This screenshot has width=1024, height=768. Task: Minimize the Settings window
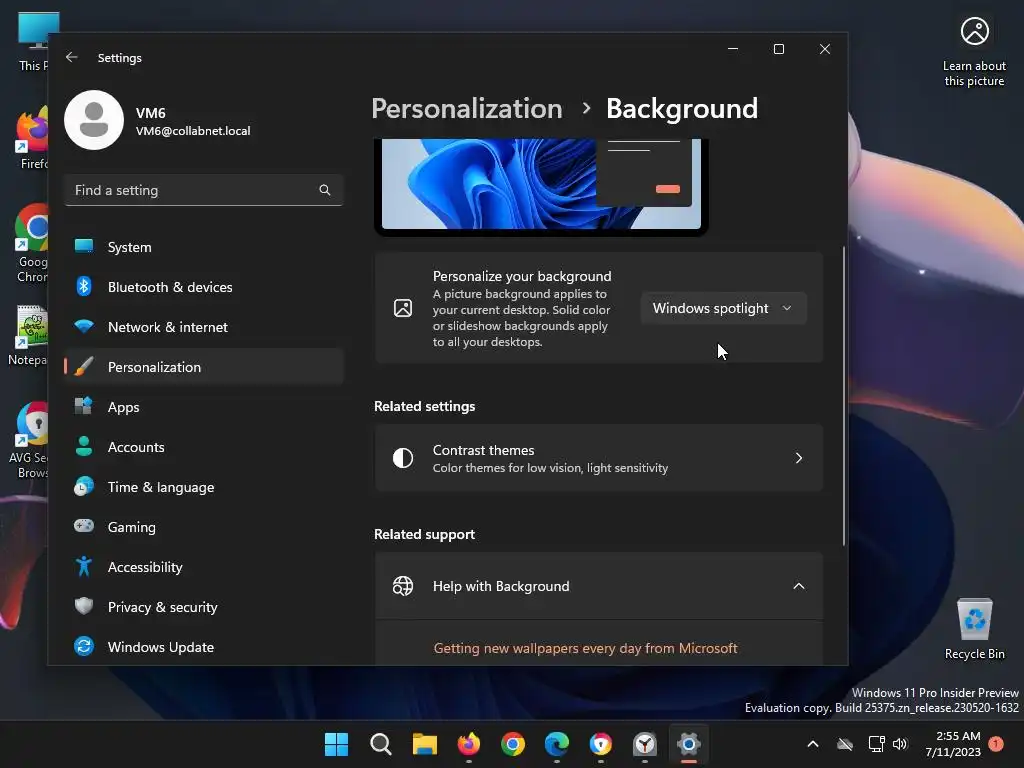click(x=733, y=49)
